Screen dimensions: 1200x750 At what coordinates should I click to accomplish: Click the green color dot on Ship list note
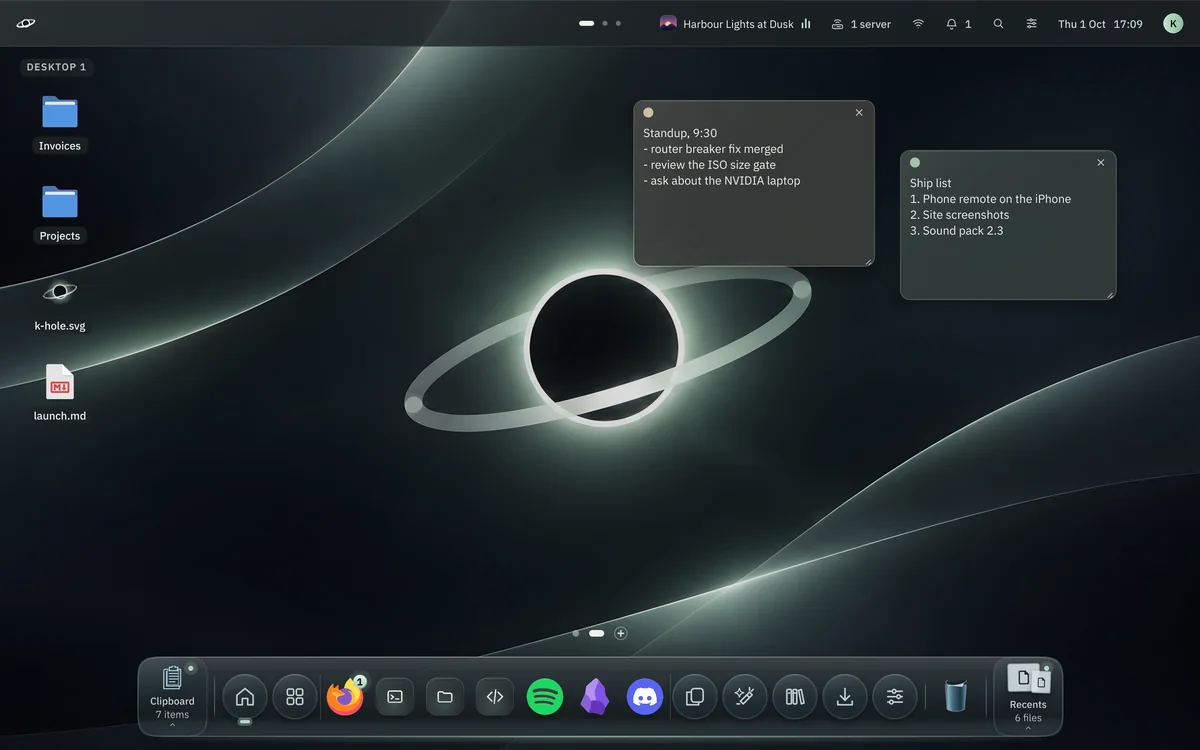tap(915, 163)
